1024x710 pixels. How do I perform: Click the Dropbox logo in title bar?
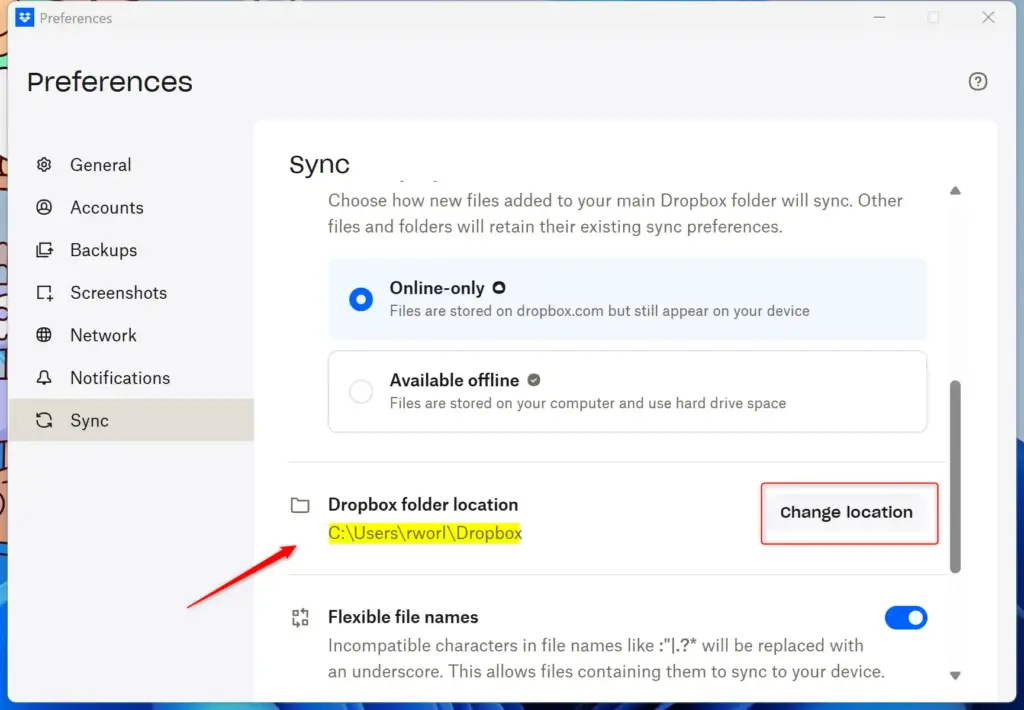[x=24, y=18]
